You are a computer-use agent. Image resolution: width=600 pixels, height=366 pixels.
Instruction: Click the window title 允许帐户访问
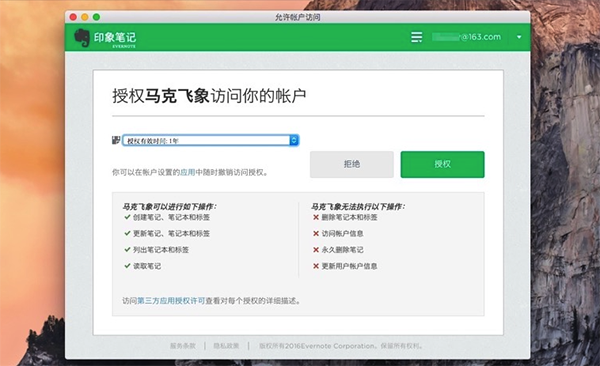pyautogui.click(x=298, y=17)
